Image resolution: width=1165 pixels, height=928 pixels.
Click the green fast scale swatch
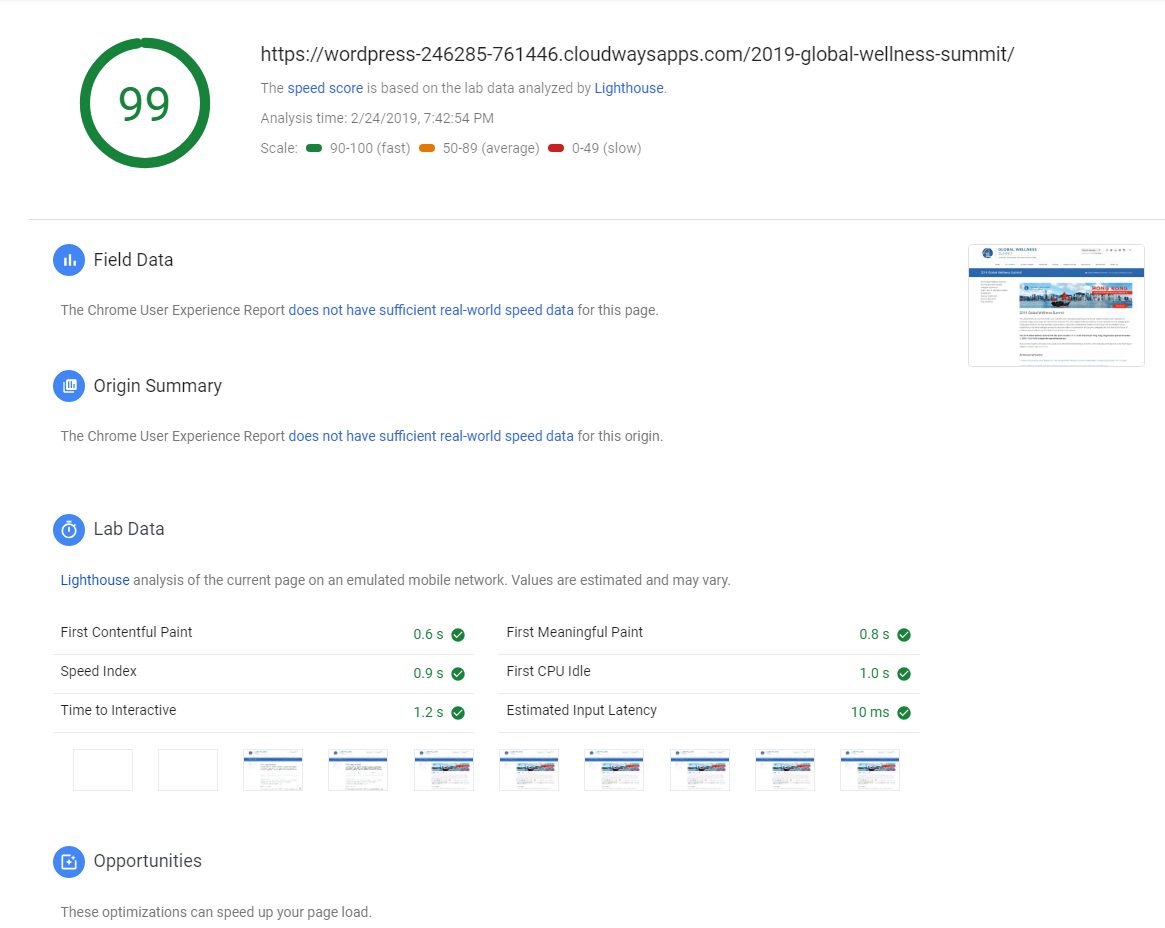coord(314,148)
